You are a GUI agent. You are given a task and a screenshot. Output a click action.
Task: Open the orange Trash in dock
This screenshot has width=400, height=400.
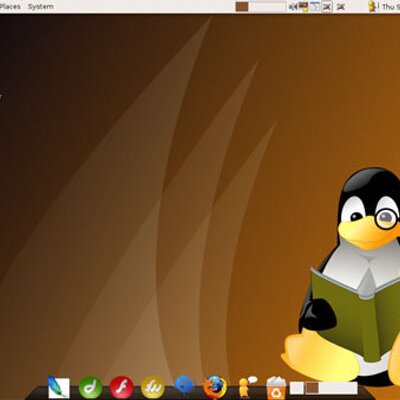[x=276, y=387]
